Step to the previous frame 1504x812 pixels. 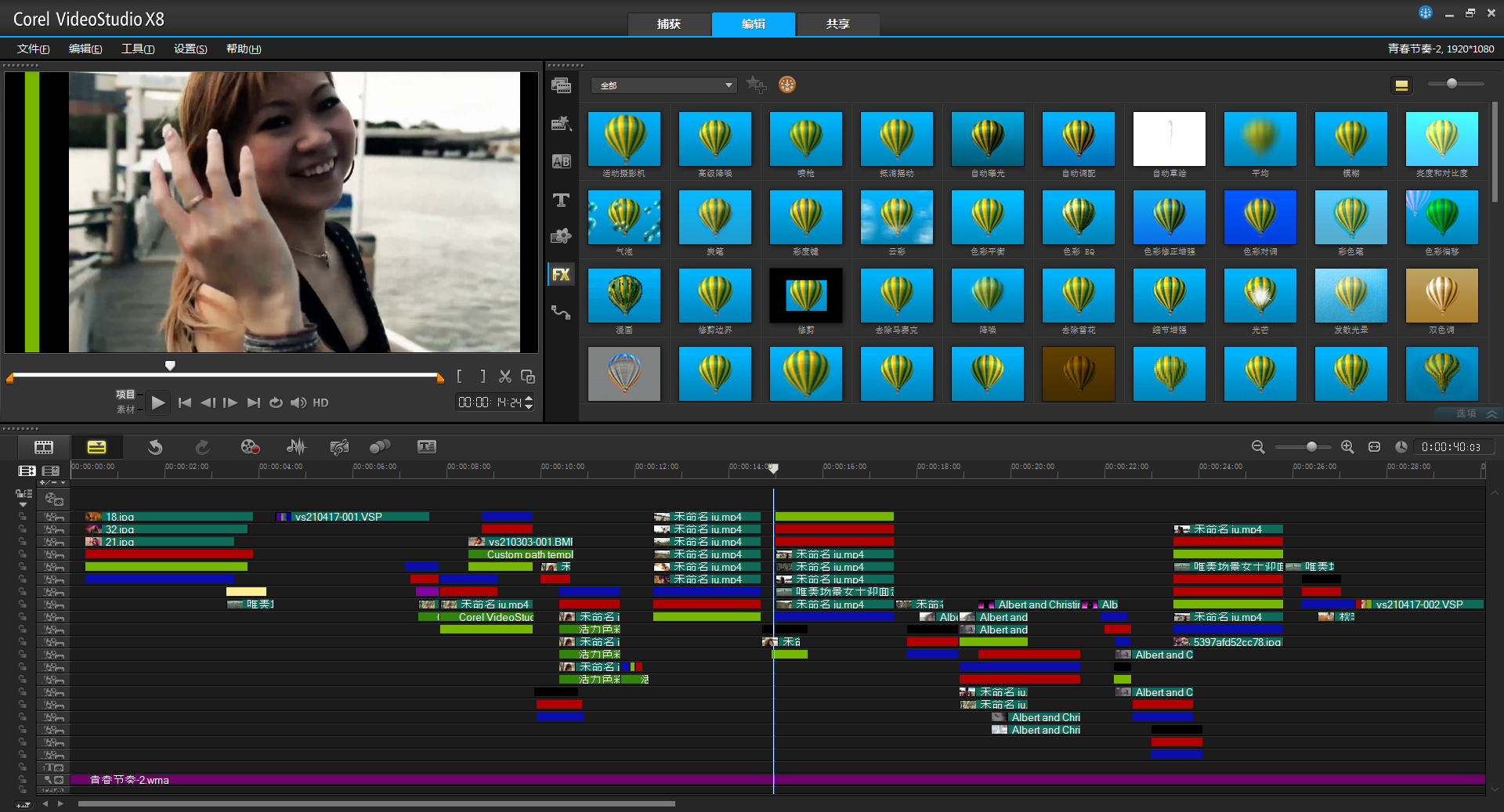208,402
